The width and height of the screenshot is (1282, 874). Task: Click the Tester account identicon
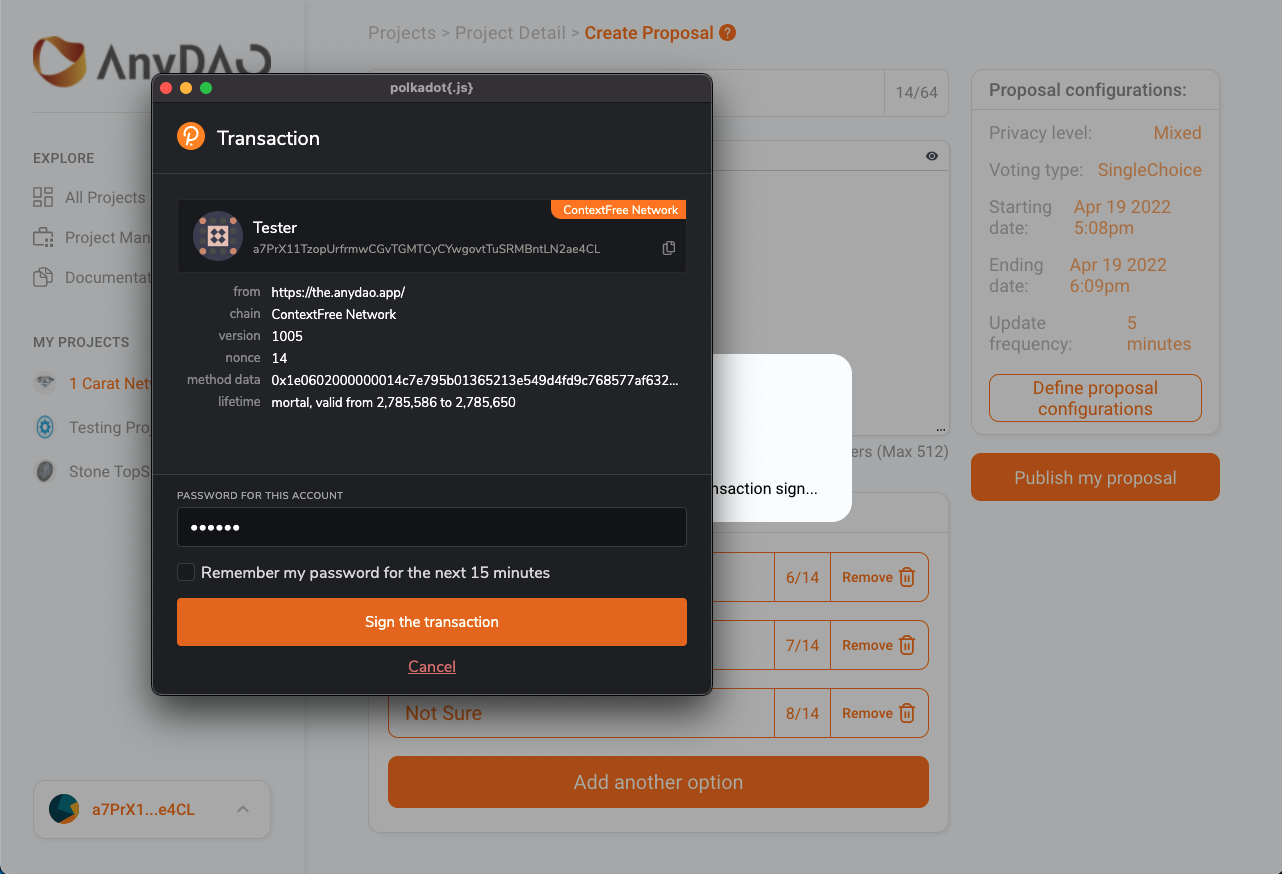217,236
